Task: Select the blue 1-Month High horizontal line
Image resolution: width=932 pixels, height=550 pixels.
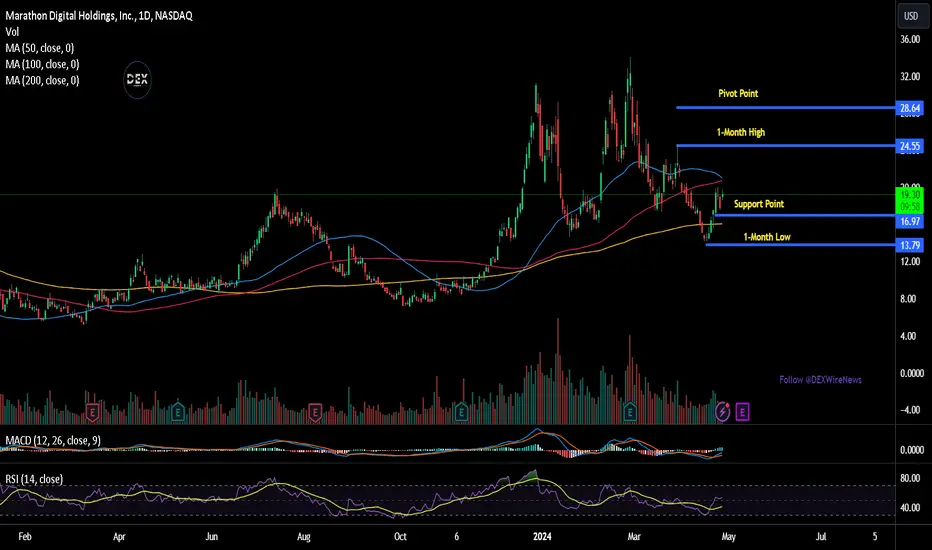Action: tap(786, 146)
